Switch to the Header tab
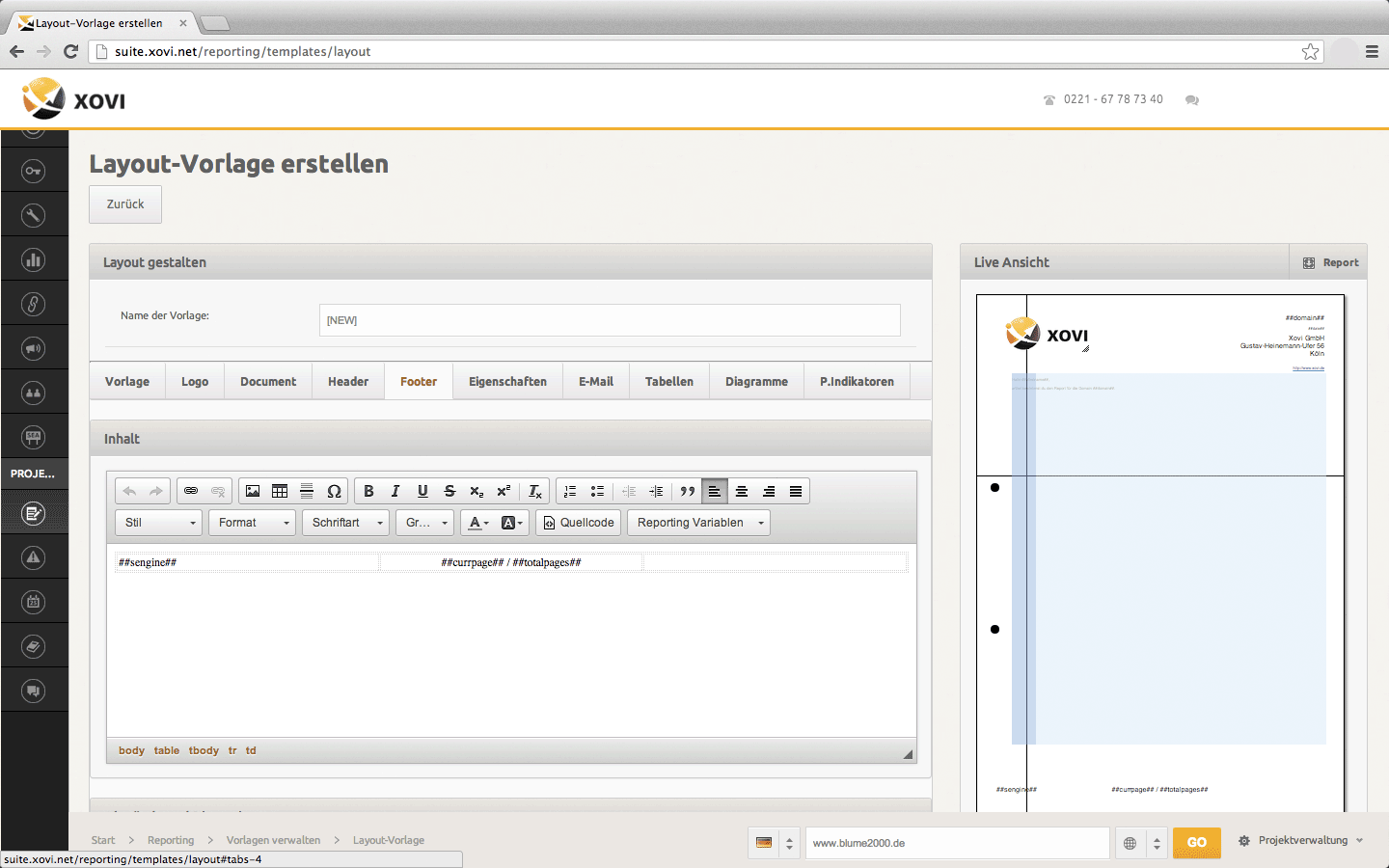The image size is (1389, 868). point(348,382)
